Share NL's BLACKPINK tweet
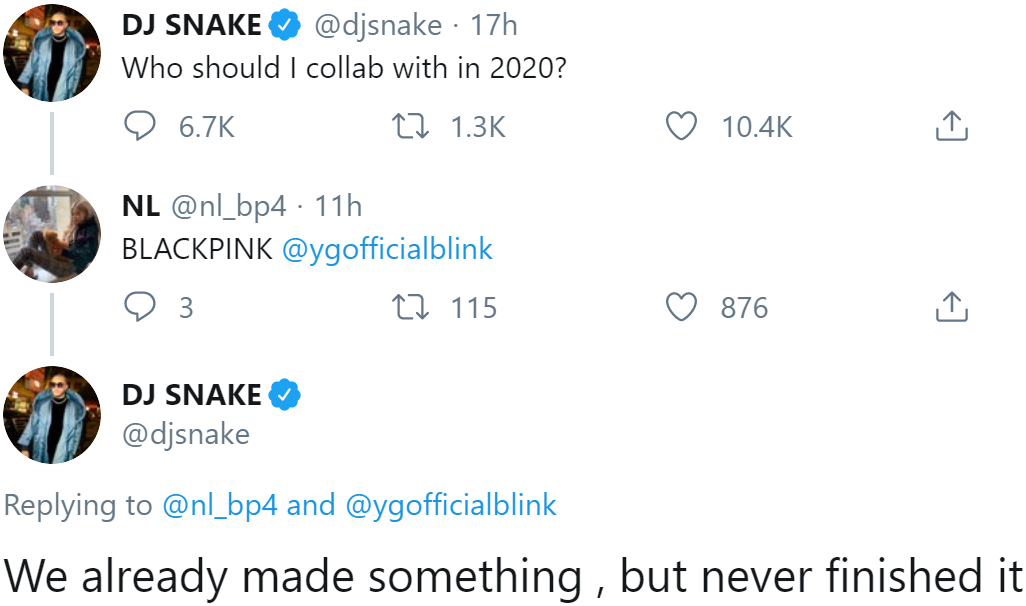The width and height of the screenshot is (1026, 606). coord(951,306)
